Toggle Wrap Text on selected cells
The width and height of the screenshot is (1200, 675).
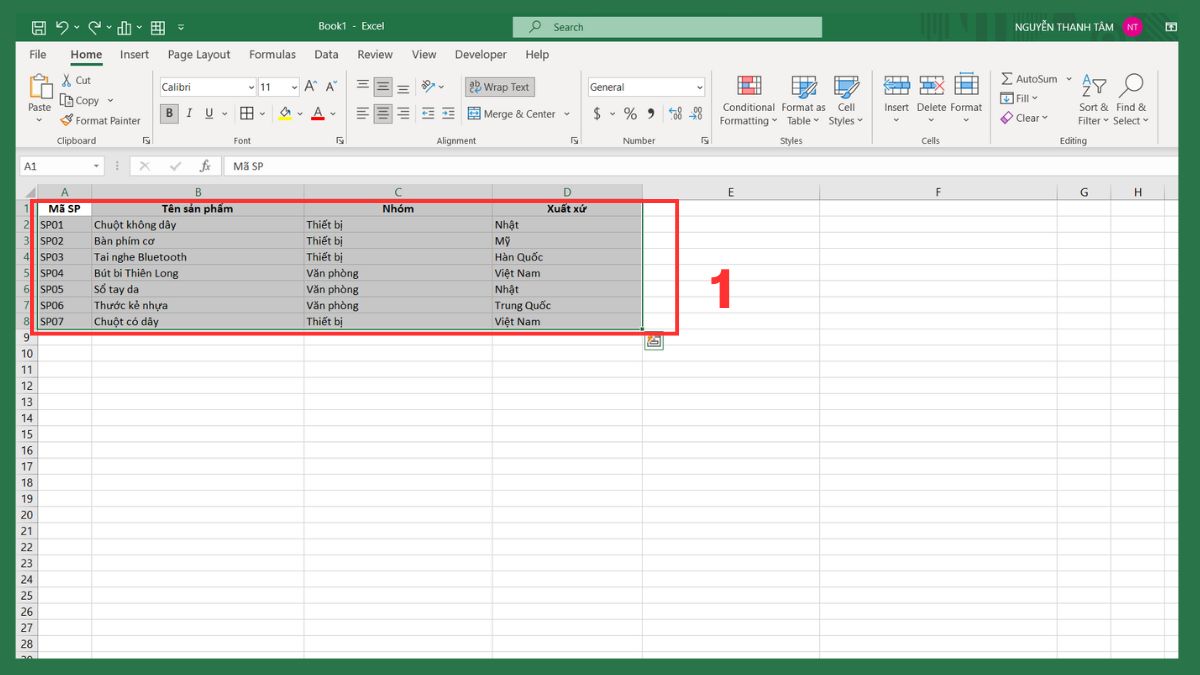(499, 86)
